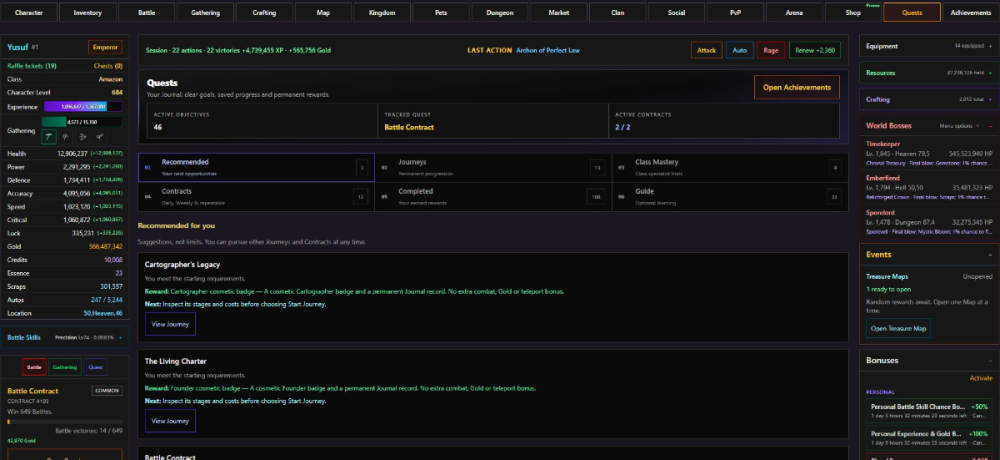Click the purple Experience progress bar

82,107
